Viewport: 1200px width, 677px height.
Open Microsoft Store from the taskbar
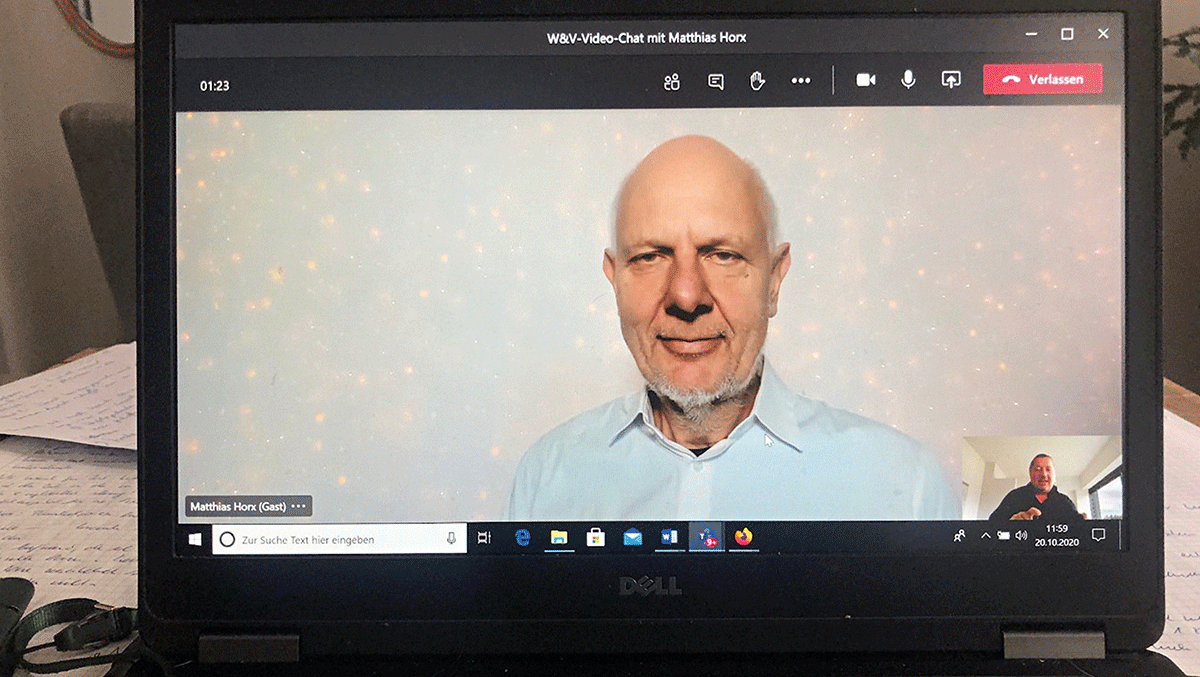pos(596,538)
